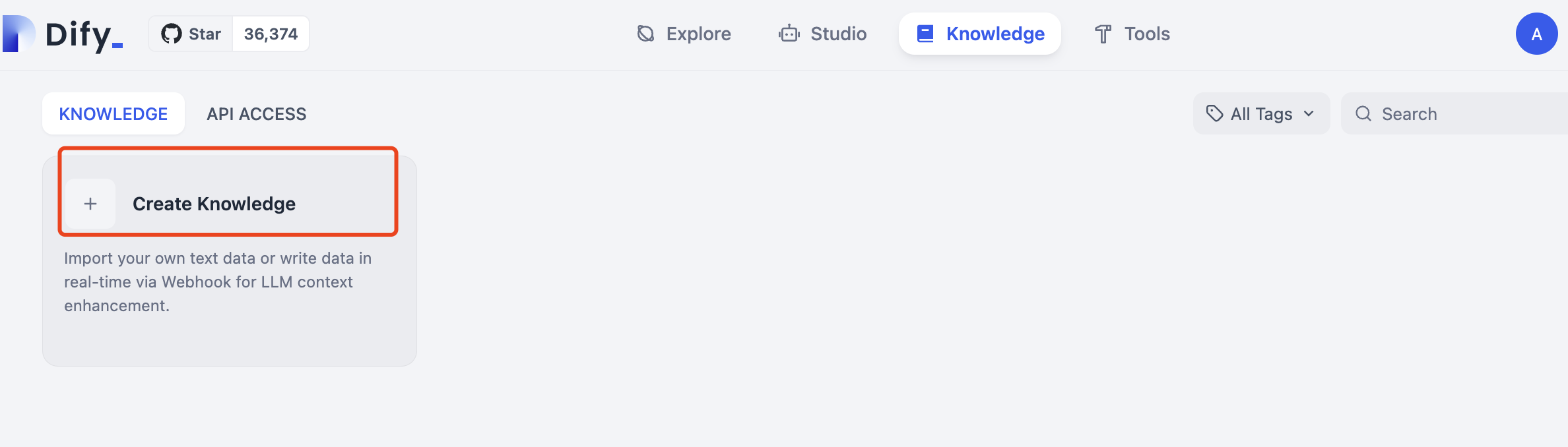Click the Create Knowledge button
Viewport: 1568px width, 447px height.
[x=214, y=204]
